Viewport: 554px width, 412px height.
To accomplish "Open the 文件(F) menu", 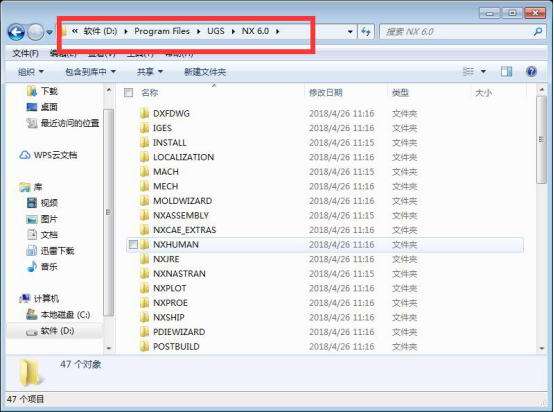I will pos(25,53).
